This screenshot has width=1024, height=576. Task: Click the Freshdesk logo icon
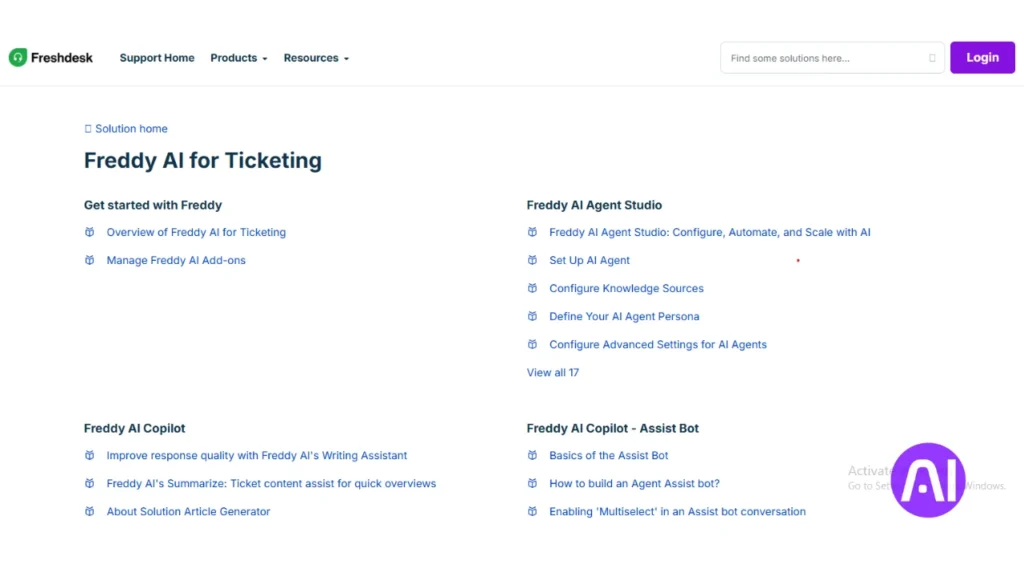pyautogui.click(x=17, y=57)
